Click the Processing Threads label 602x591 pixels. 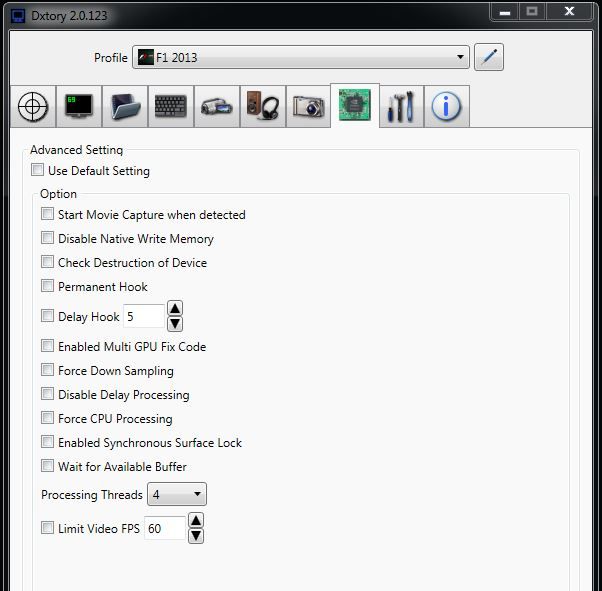[92, 495]
